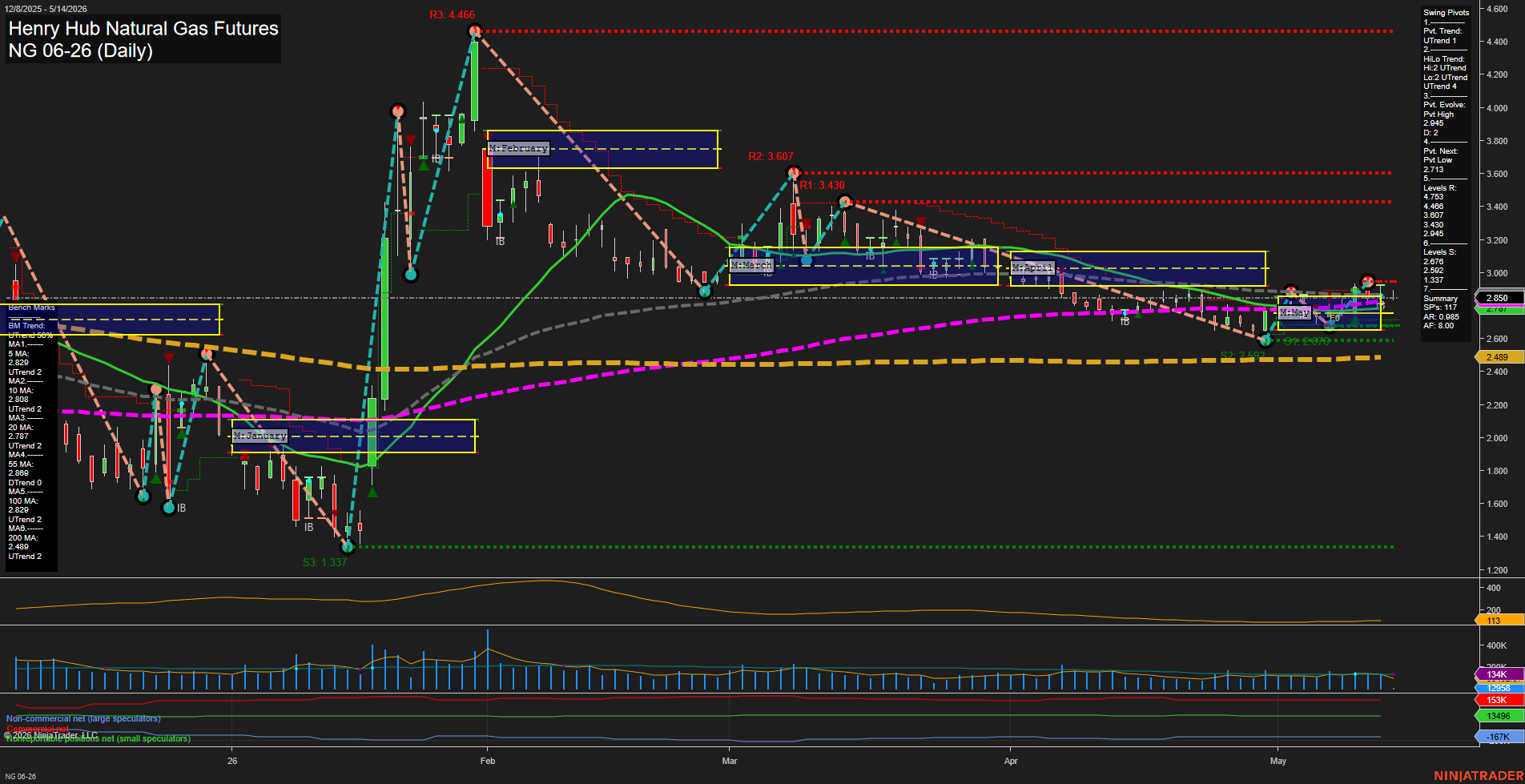The width and height of the screenshot is (1525, 784).
Task: Click the 100 MA: entry in Bench Marks
Action: tap(23, 501)
